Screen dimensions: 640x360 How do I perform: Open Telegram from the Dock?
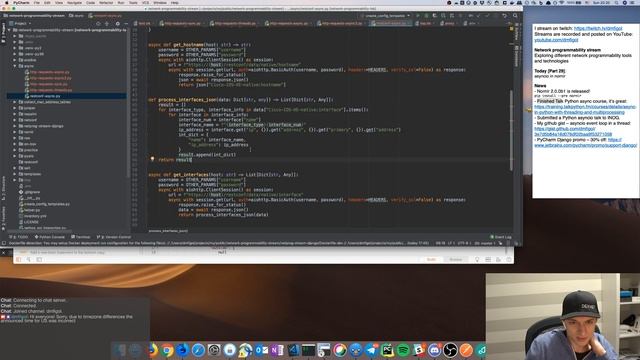pyautogui.click(x=371, y=350)
